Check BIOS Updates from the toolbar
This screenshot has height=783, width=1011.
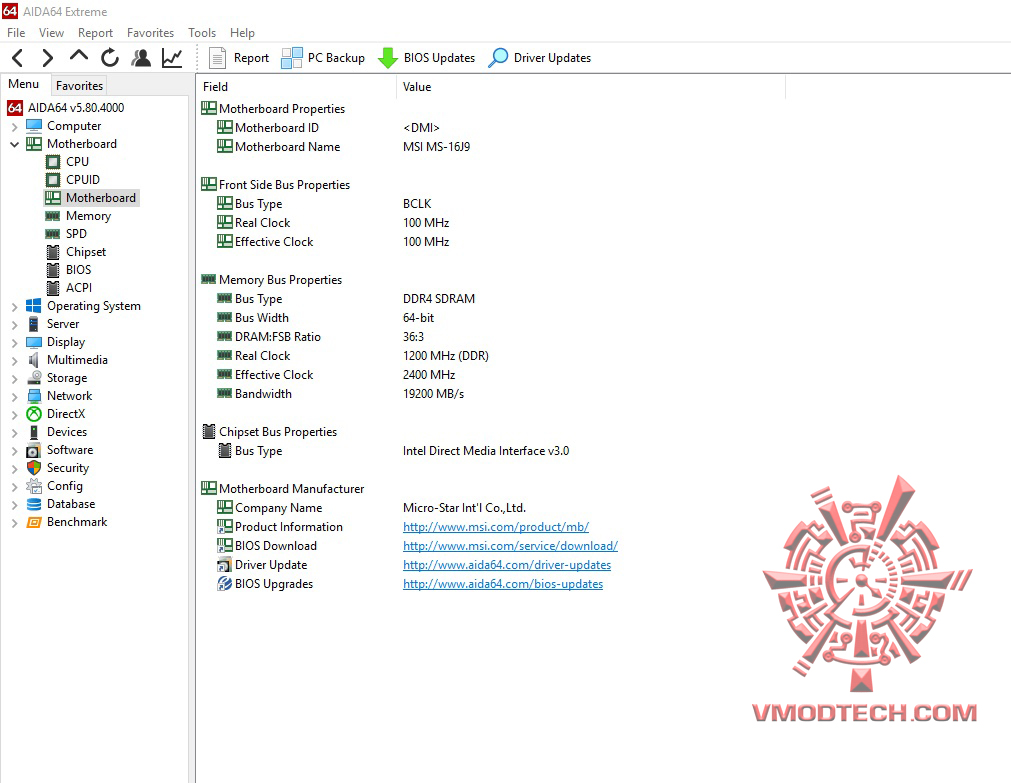point(426,58)
